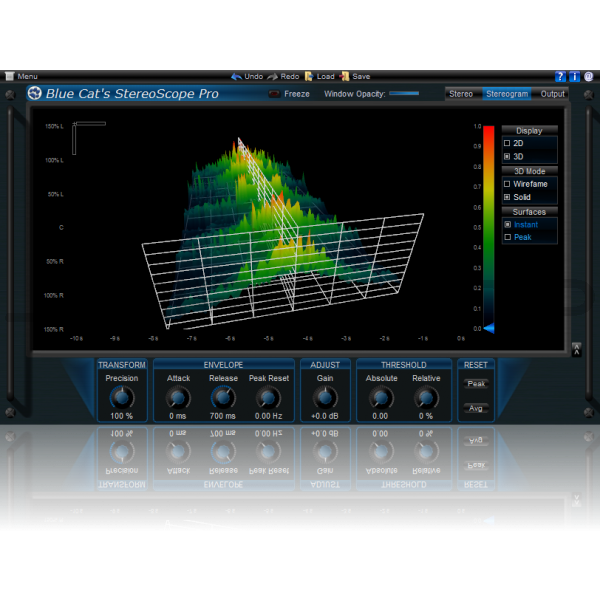Select Wireframe 3D mode checkbox
This screenshot has height=600, width=600.
508,184
